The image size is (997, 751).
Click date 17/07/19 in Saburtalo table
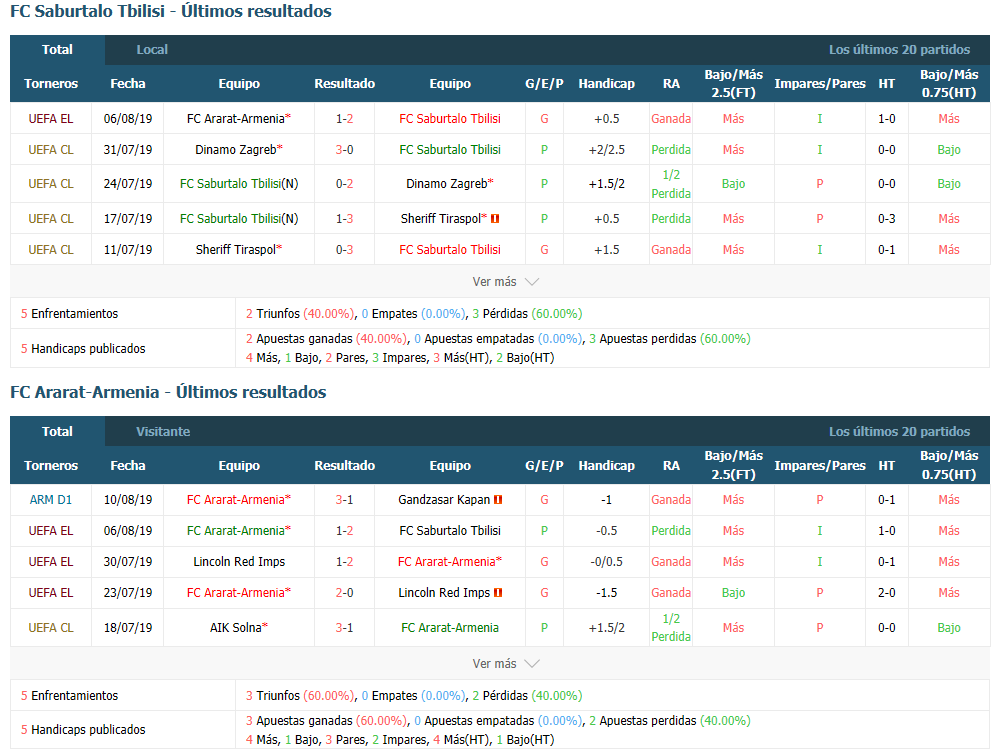click(x=128, y=219)
